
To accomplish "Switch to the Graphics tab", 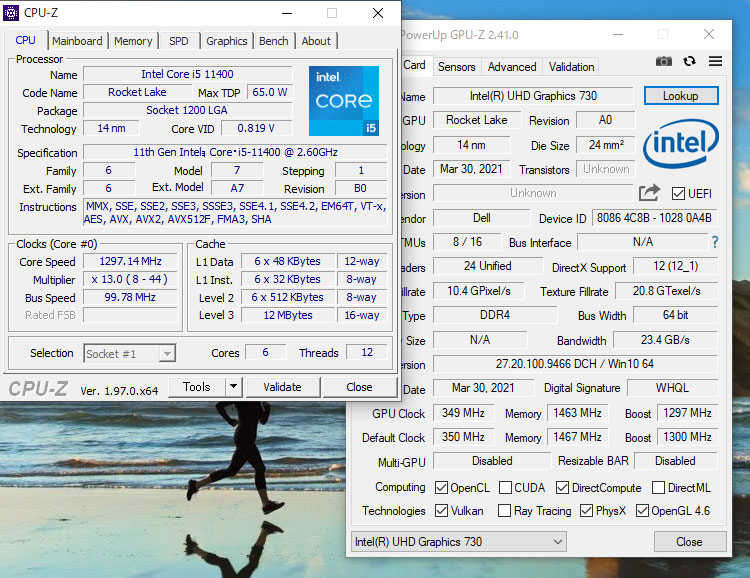I will coord(227,41).
